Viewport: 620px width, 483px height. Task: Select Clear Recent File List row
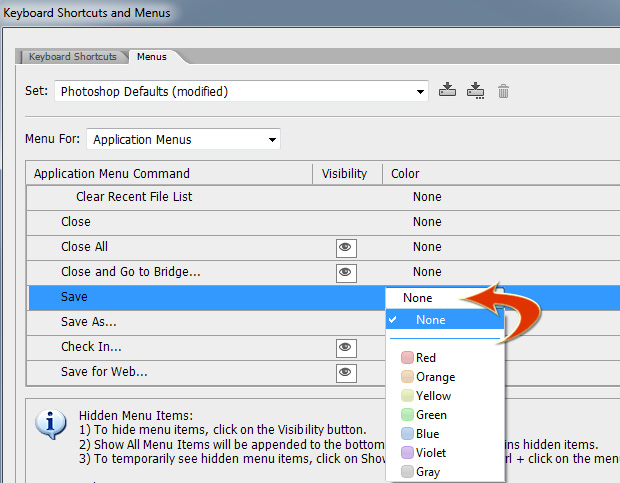[x=323, y=198]
